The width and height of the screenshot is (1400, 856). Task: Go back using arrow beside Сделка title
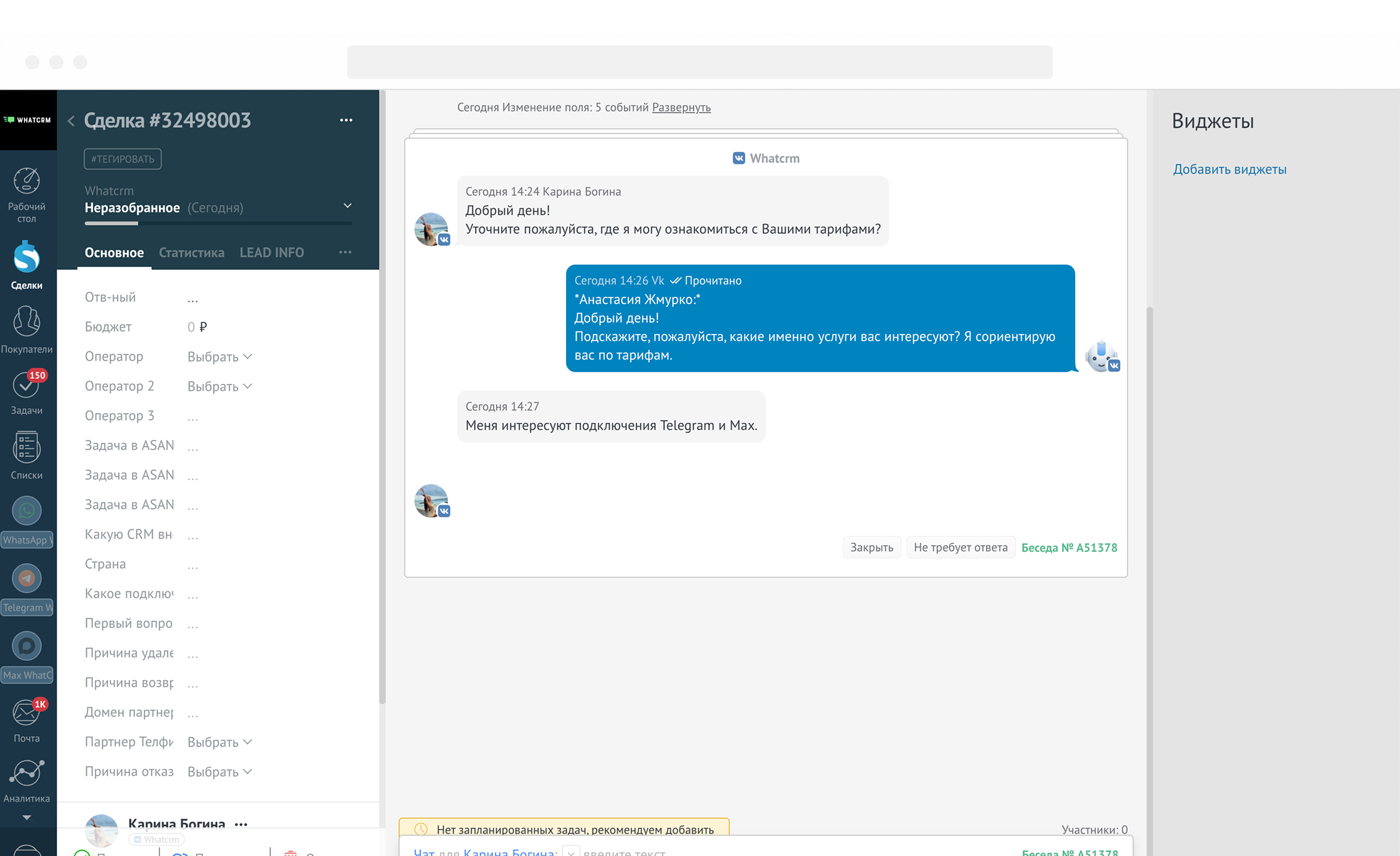coord(71,121)
